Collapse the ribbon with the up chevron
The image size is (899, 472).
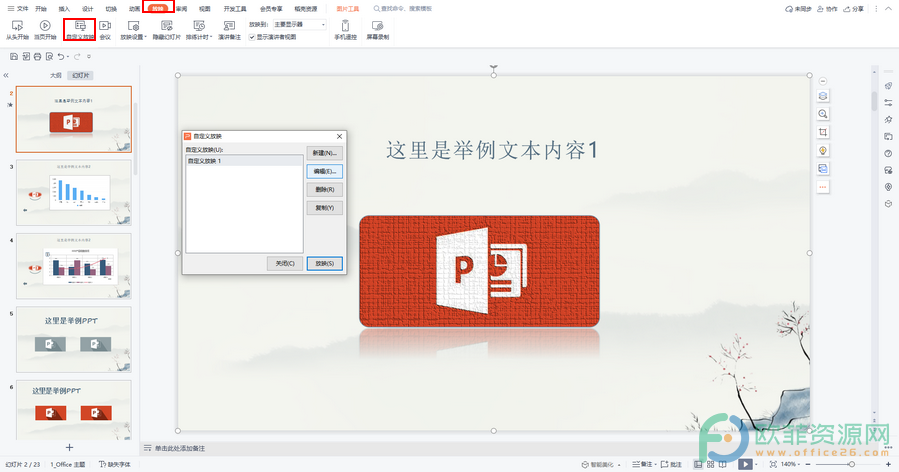click(x=889, y=9)
